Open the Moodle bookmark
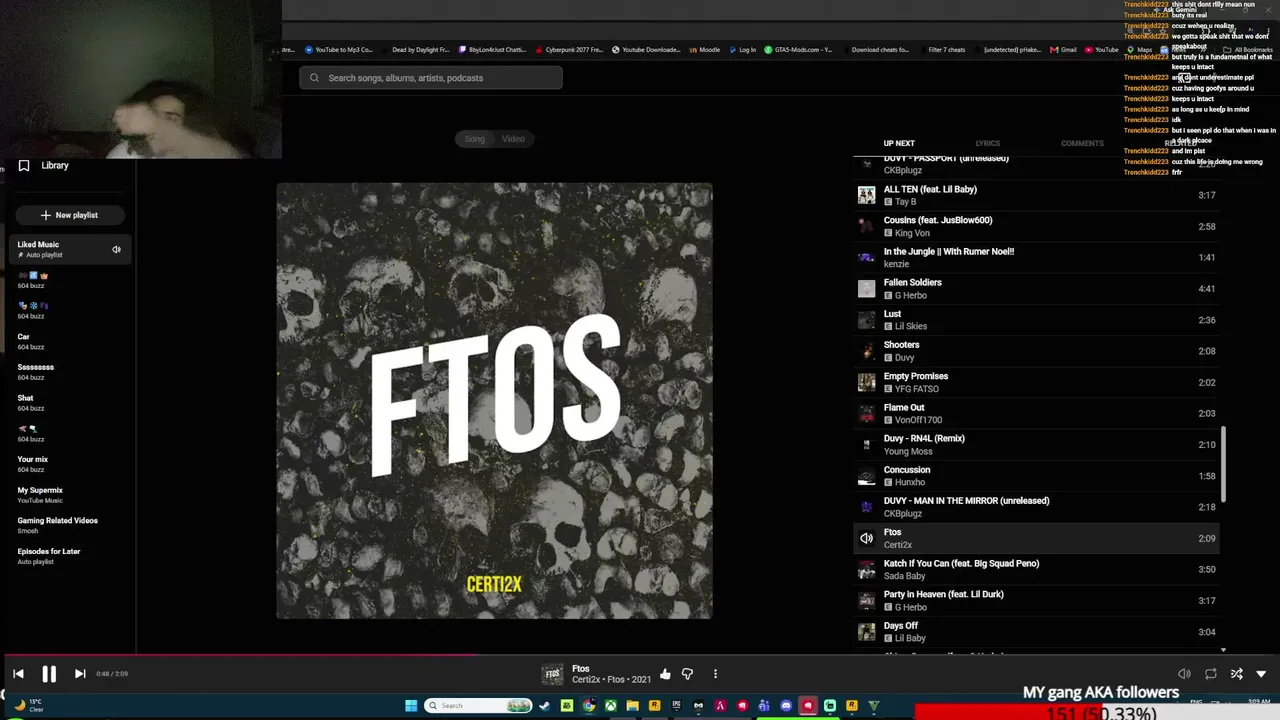Image resolution: width=1280 pixels, height=720 pixels. tap(704, 50)
